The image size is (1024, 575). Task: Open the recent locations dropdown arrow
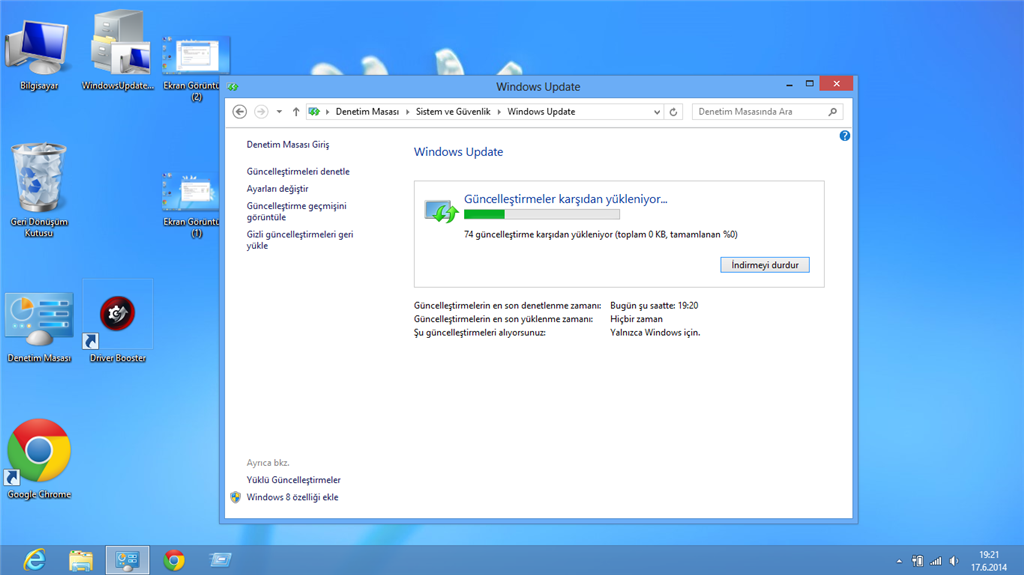279,112
